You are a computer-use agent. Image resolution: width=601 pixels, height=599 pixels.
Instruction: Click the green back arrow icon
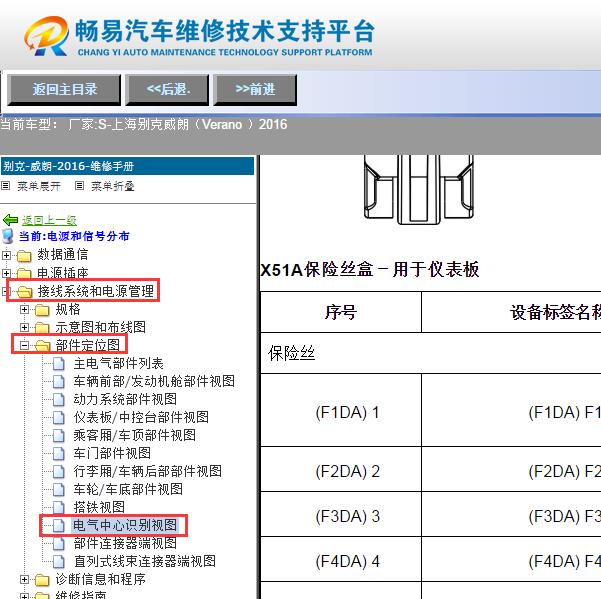10,220
